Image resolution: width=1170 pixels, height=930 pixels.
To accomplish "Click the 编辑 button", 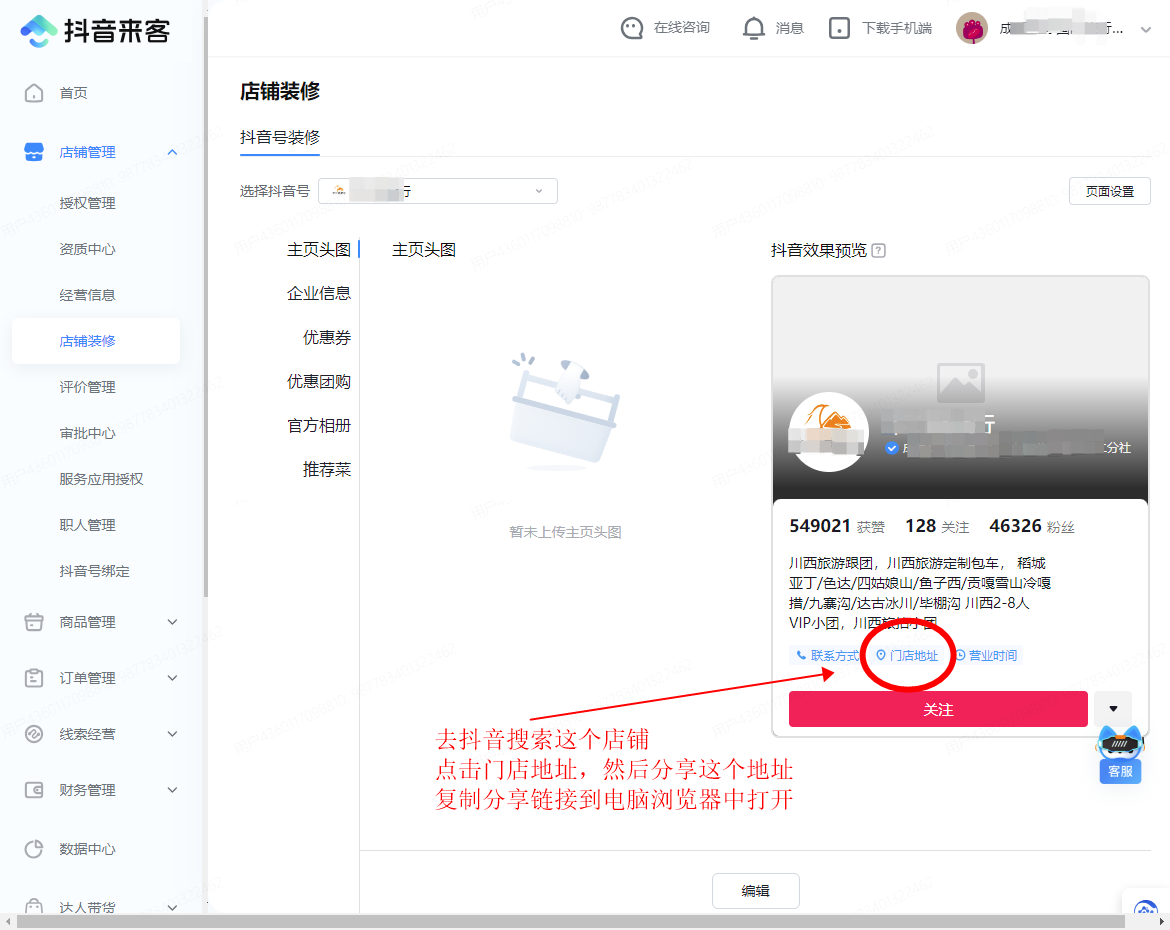I will click(x=756, y=891).
